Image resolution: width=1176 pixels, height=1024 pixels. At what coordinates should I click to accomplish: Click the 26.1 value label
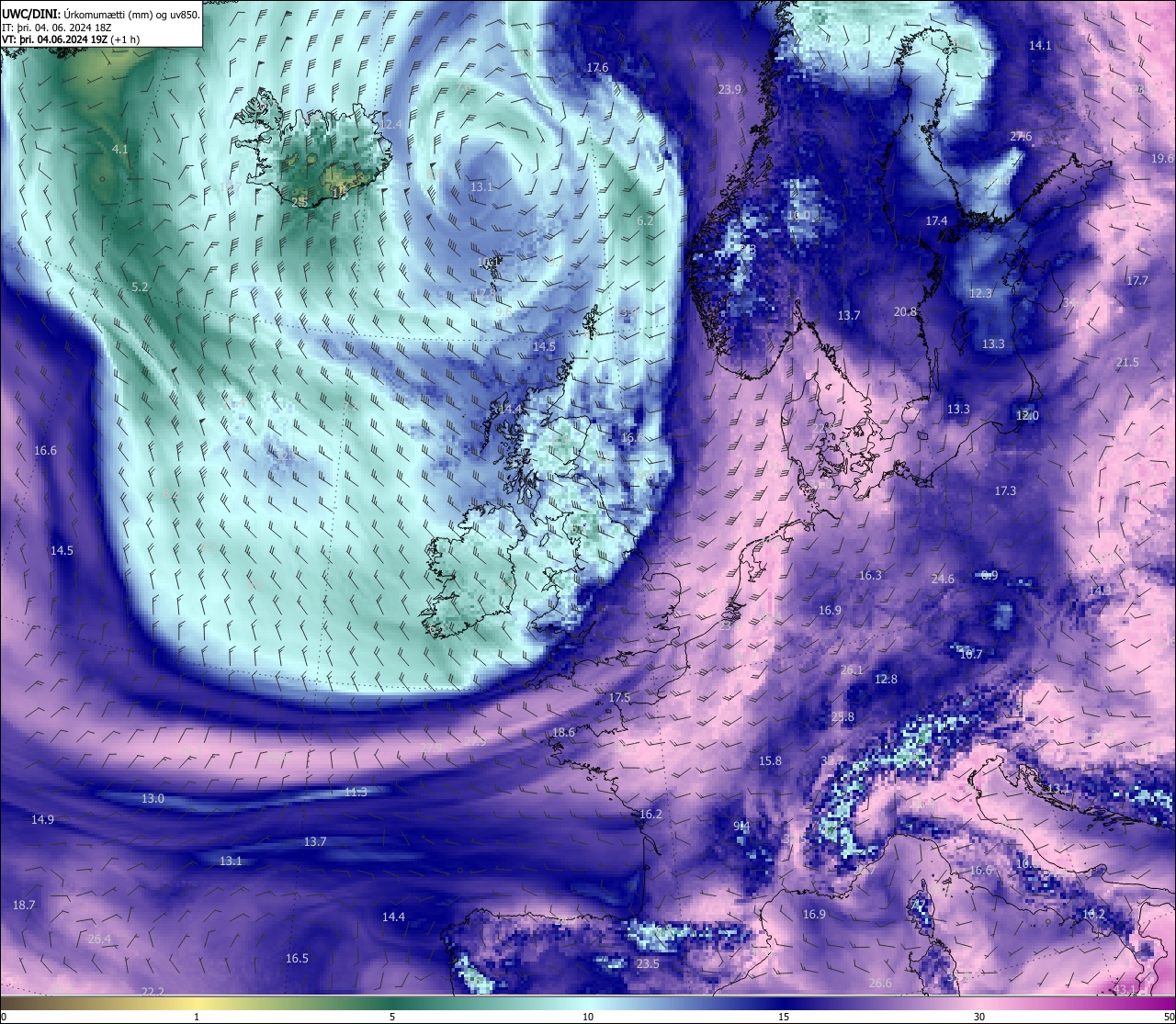(852, 670)
